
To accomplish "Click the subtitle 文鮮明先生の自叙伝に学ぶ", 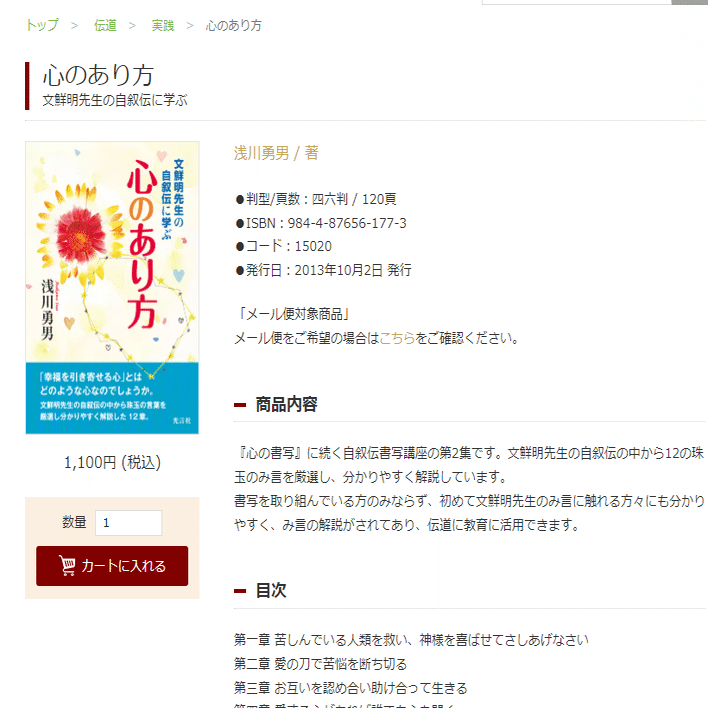I will [x=115, y=100].
